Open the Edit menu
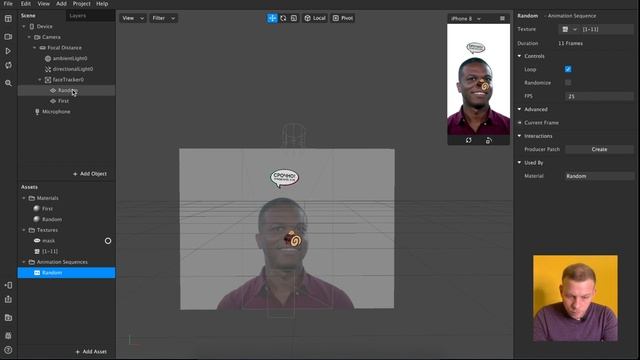 coord(26,4)
